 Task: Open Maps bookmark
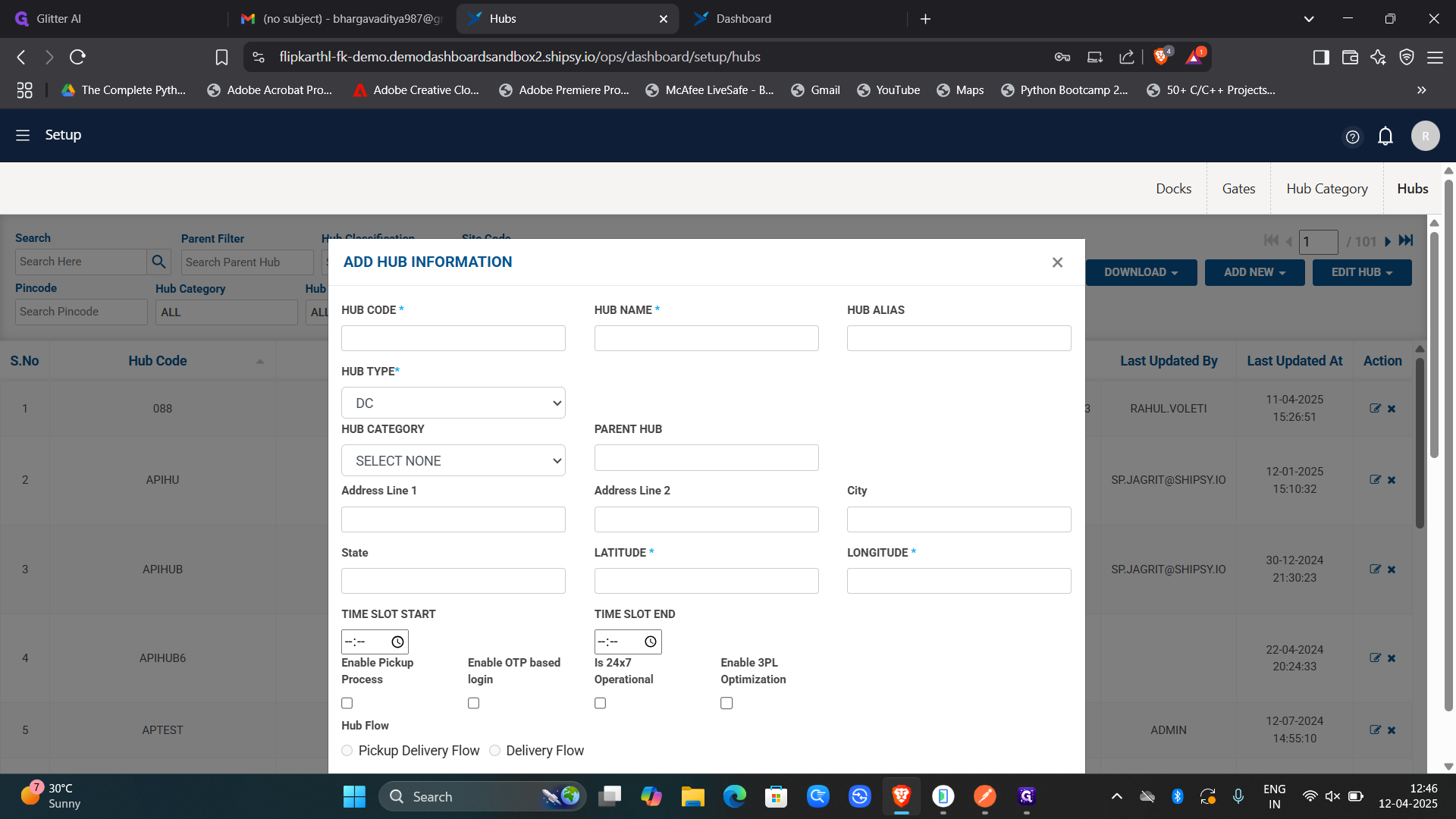coord(960,90)
